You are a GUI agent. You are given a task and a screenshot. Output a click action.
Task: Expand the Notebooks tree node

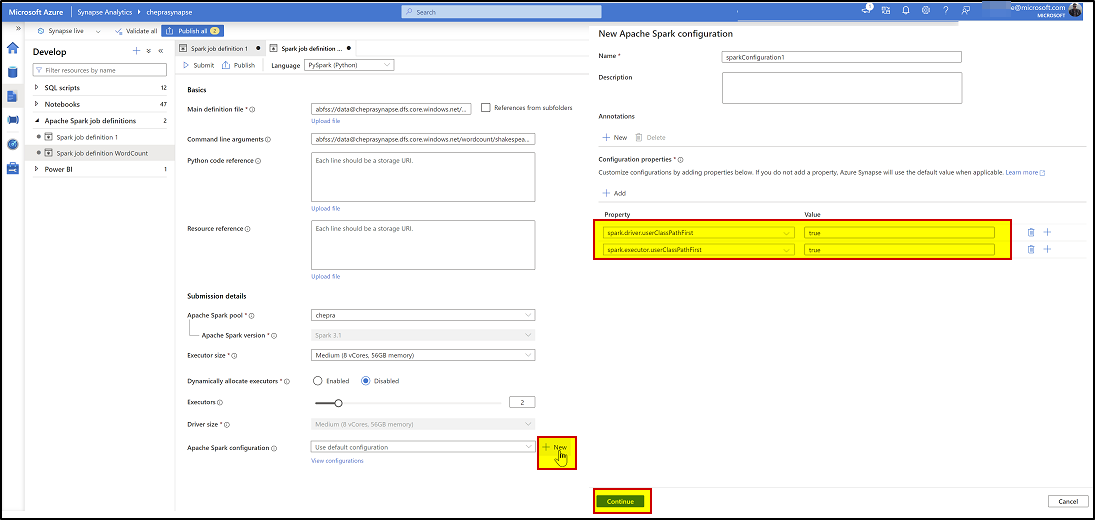click(x=37, y=104)
